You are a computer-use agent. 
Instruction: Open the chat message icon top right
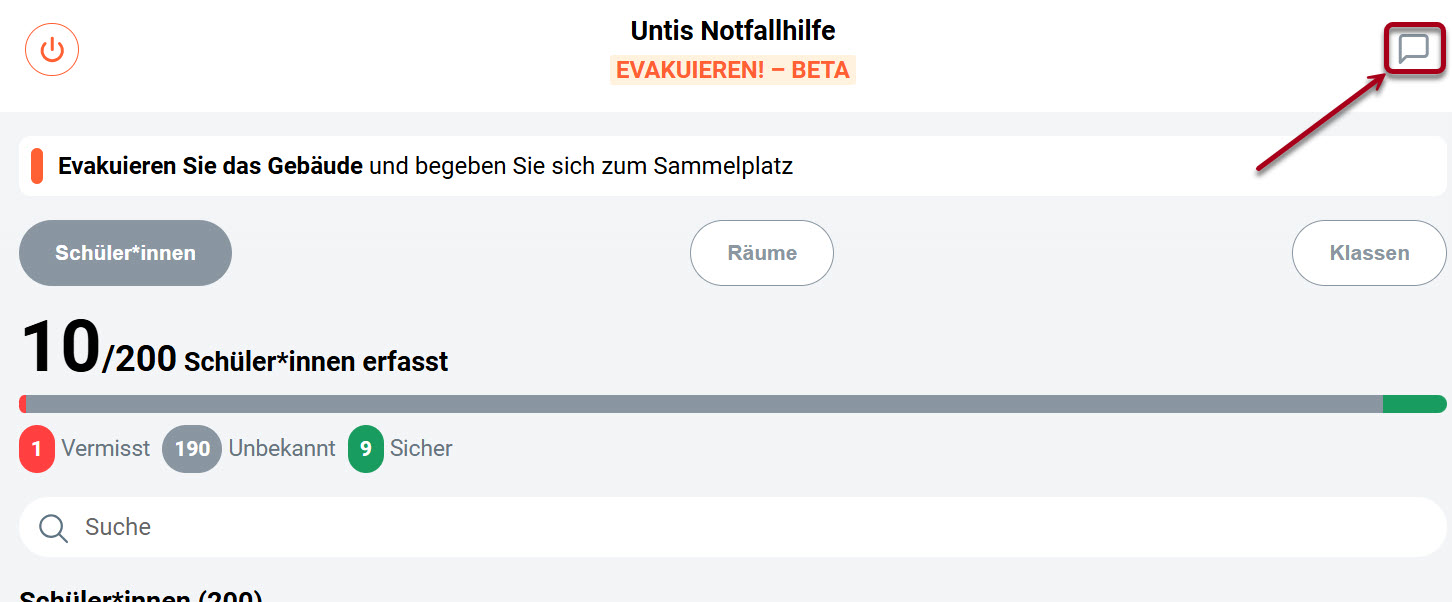1413,49
